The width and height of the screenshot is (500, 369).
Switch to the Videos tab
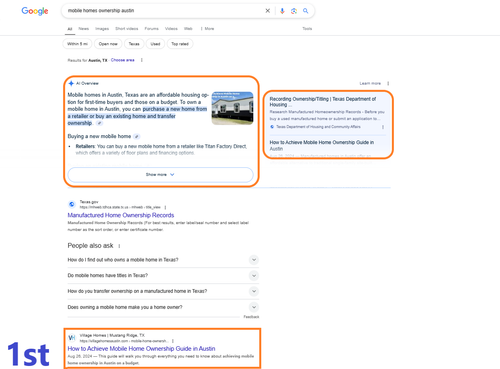(x=171, y=29)
